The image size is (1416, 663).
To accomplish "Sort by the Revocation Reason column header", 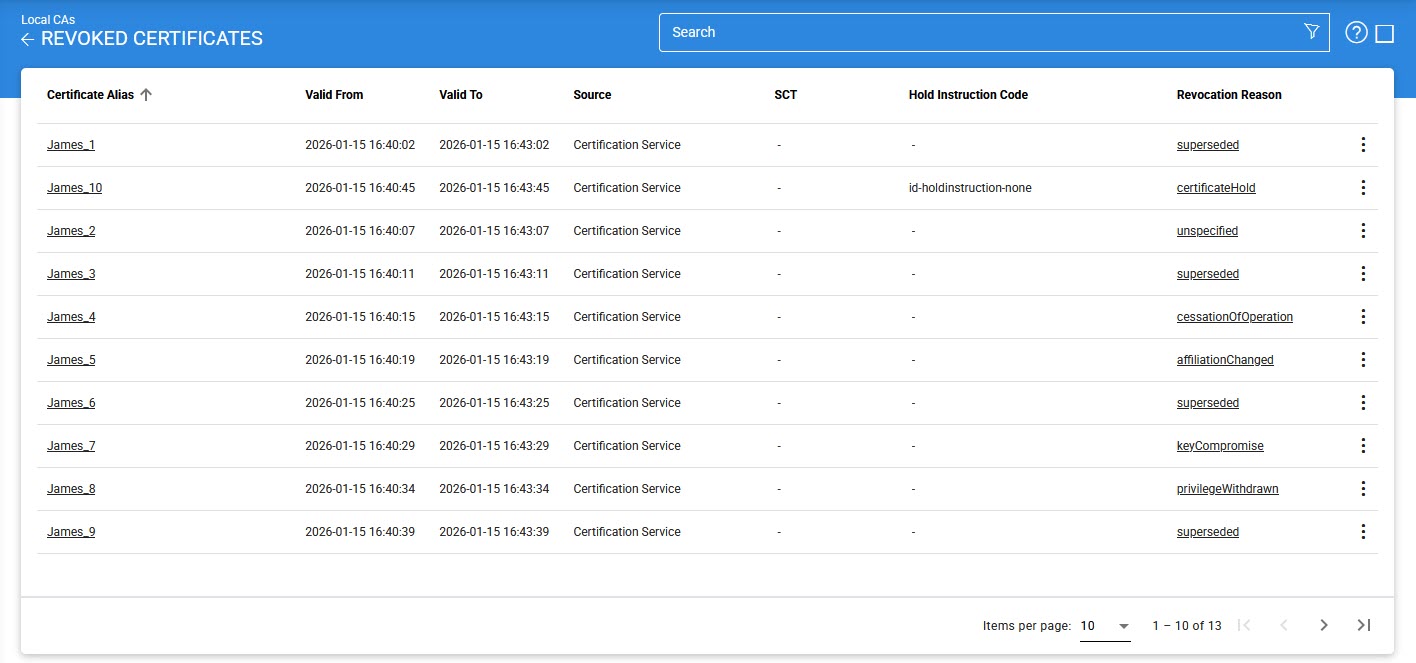I will point(1228,95).
